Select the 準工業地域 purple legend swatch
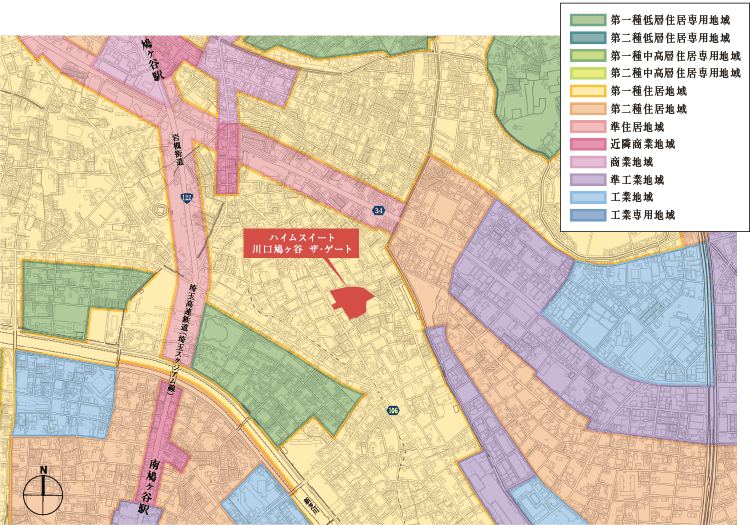750x525 pixels. pos(587,180)
